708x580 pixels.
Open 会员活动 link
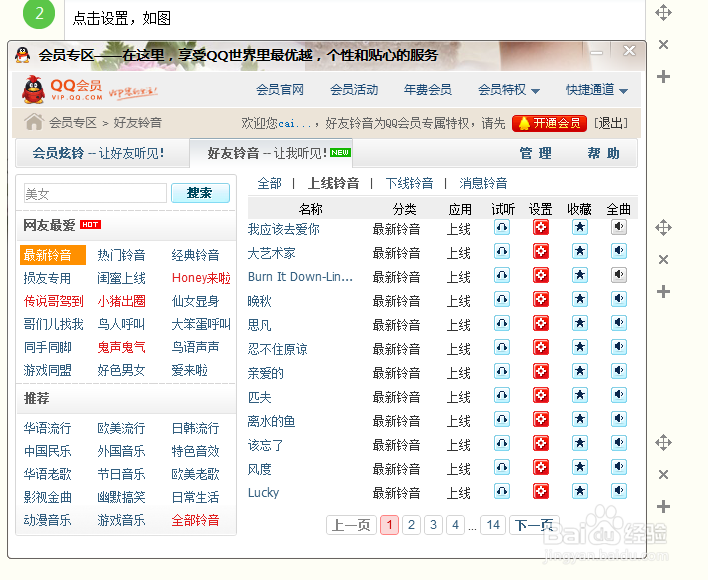354,90
